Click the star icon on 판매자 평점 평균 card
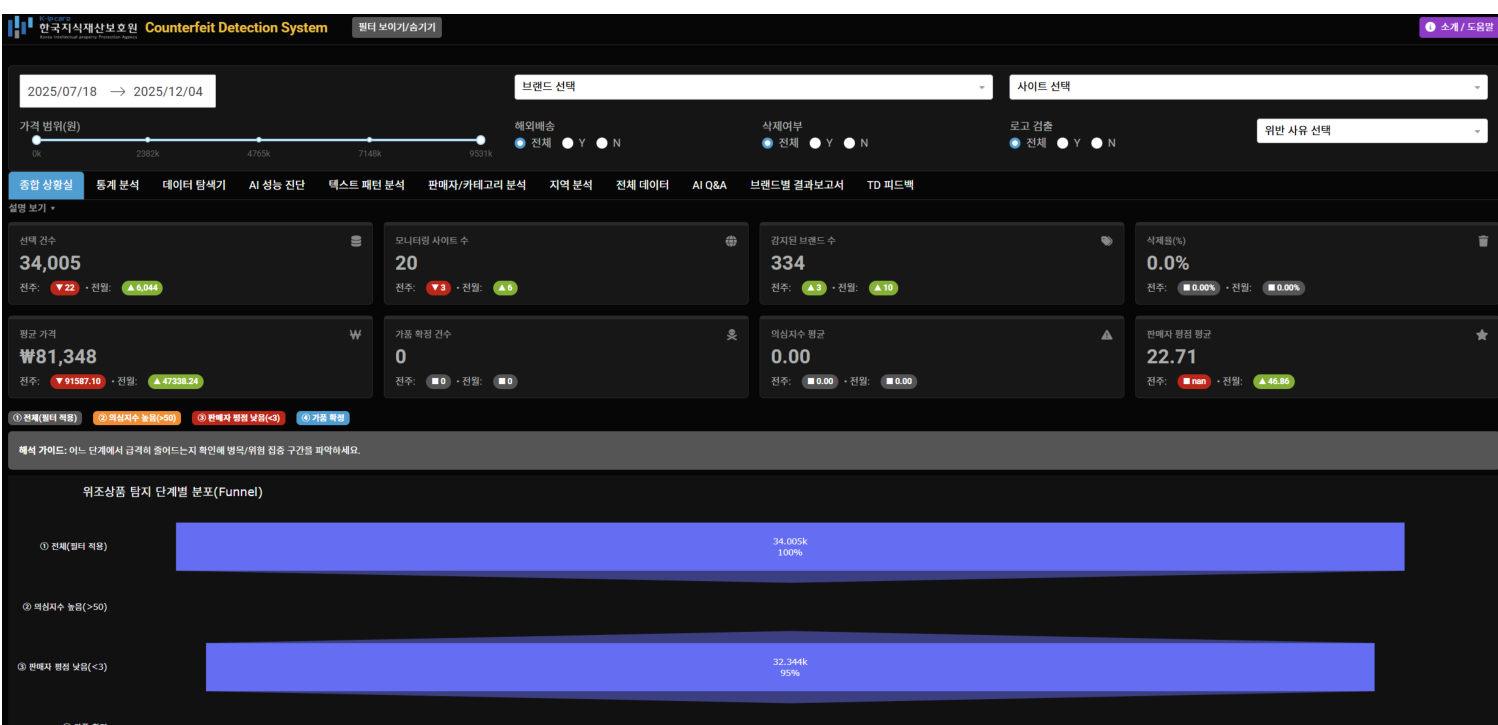The width and height of the screenshot is (1498, 725). [x=1480, y=335]
